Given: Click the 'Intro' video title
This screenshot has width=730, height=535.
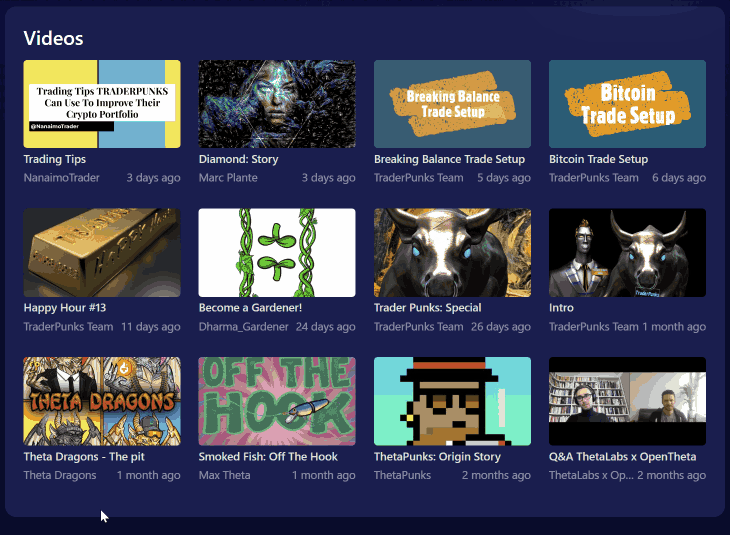Looking at the screenshot, I should tap(561, 308).
